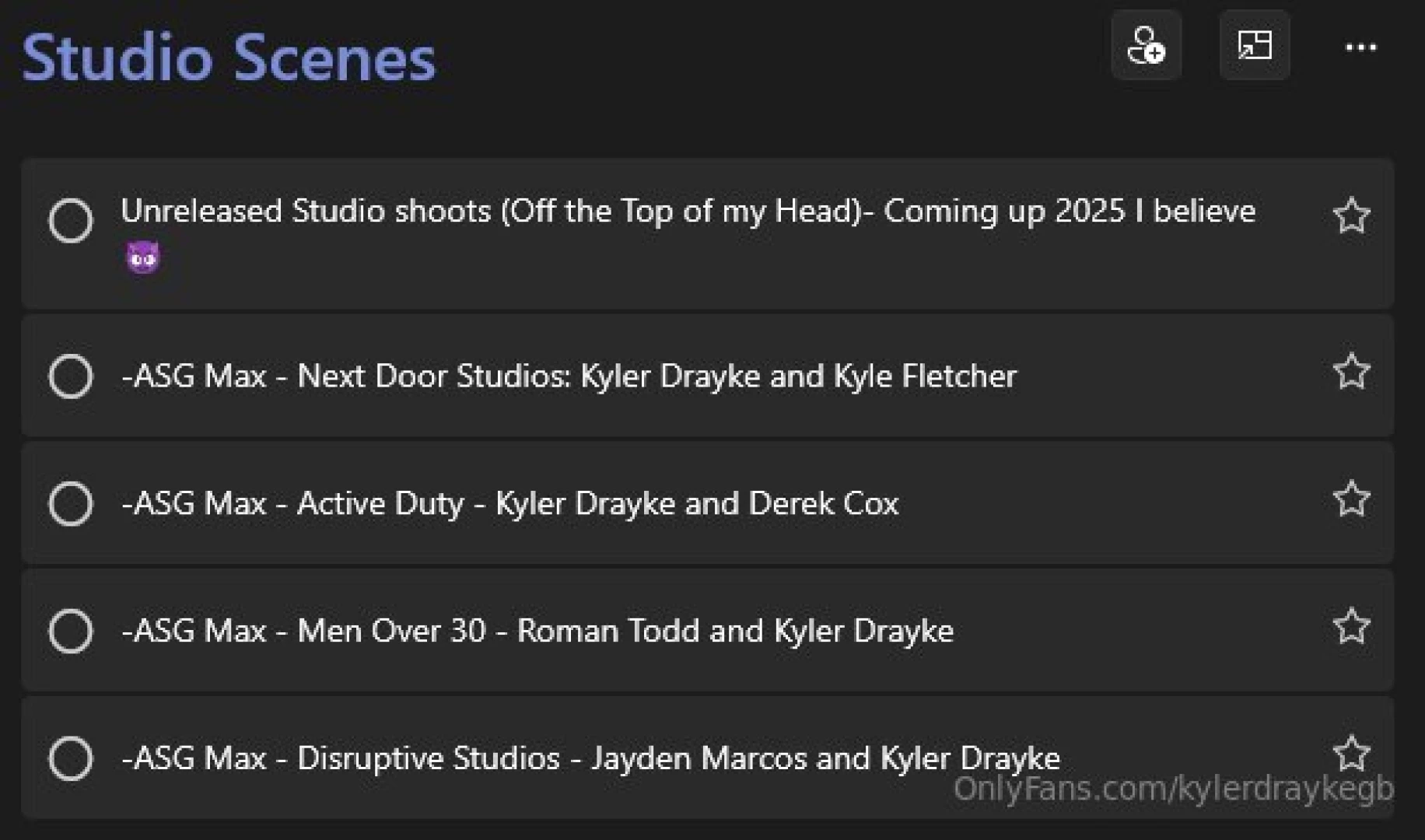
Task: Open the Roman Todd and Kyler Drayke task
Action: [x=537, y=631]
